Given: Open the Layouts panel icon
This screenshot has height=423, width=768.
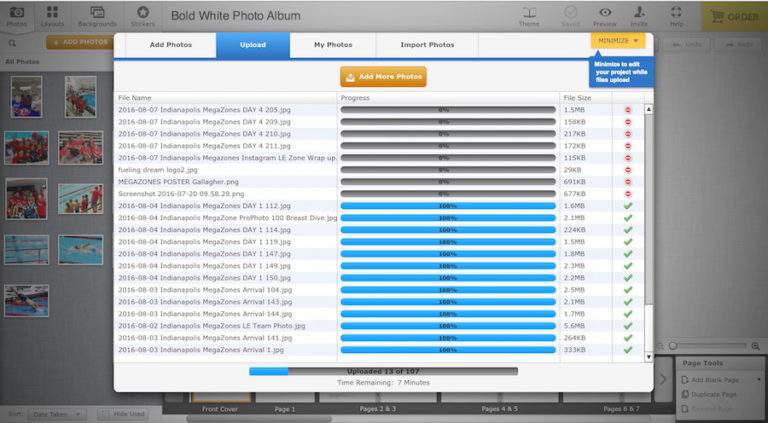Looking at the screenshot, I should pyautogui.click(x=54, y=14).
